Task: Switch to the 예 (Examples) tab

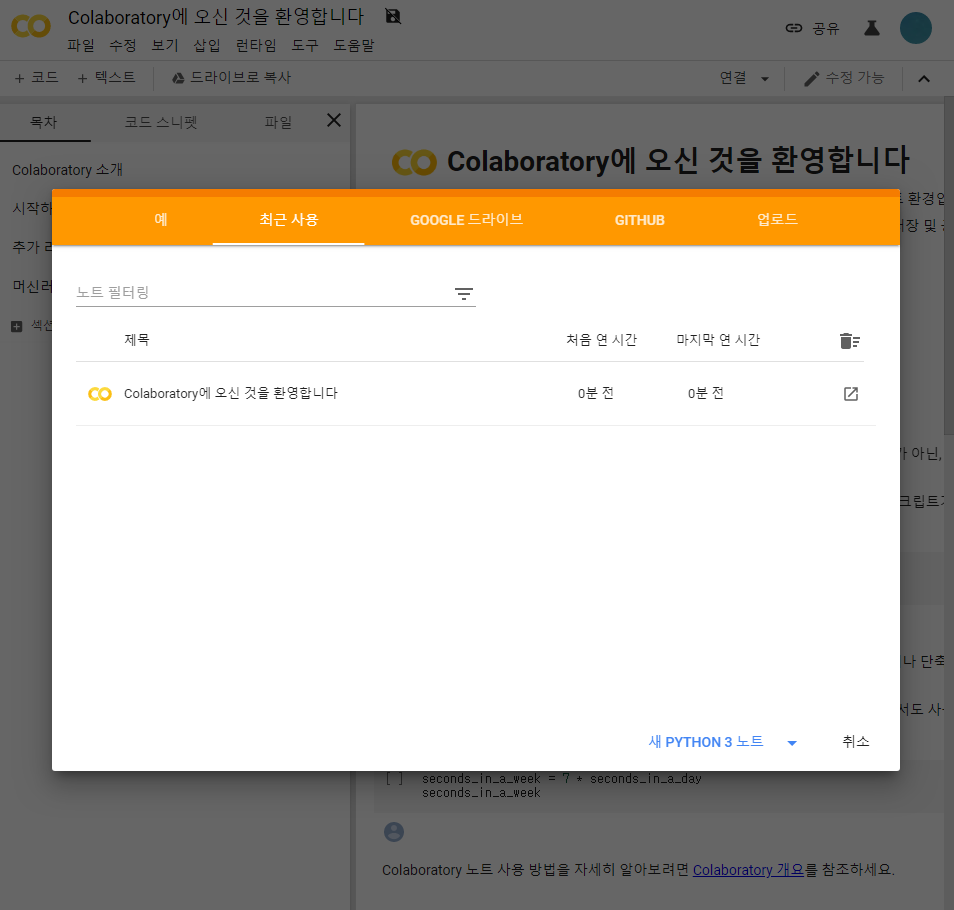Action: (x=161, y=220)
